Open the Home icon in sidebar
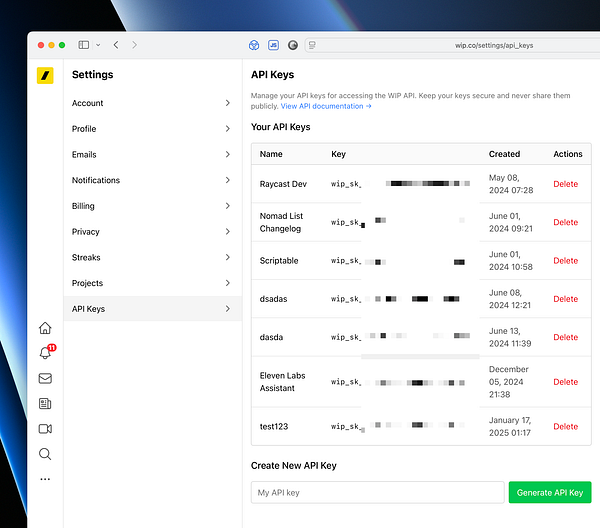The width and height of the screenshot is (600, 528). (45, 328)
